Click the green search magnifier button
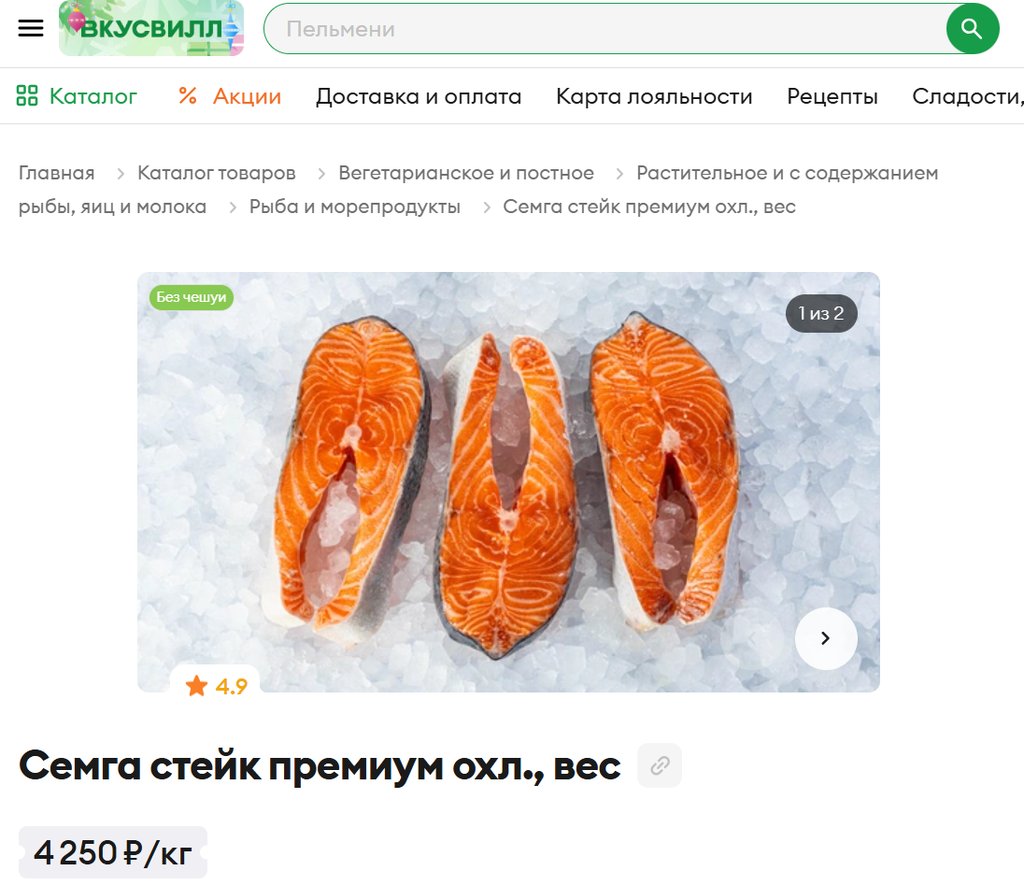Image resolution: width=1024 pixels, height=885 pixels. coord(972,29)
